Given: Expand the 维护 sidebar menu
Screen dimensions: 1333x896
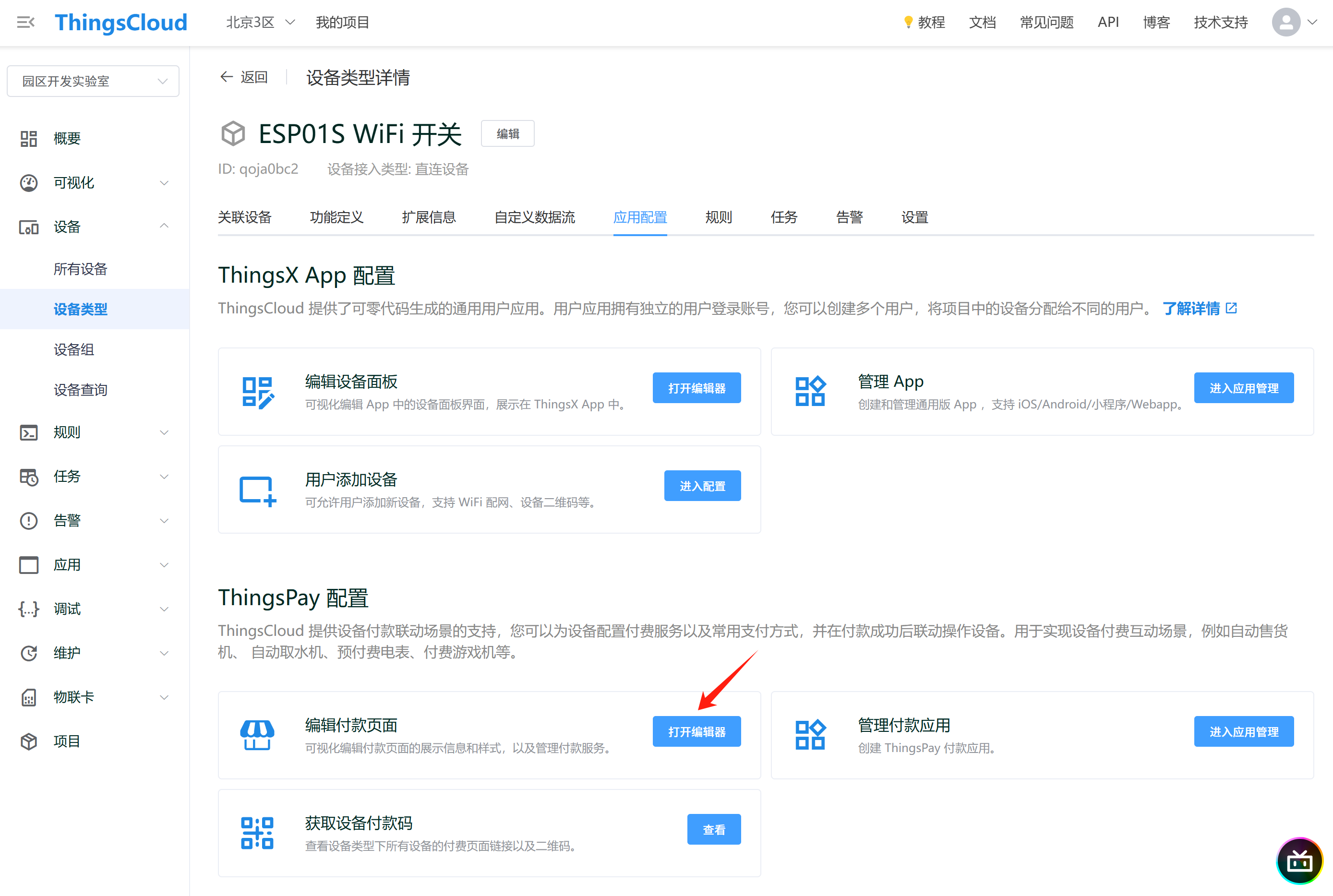Looking at the screenshot, I should click(164, 653).
